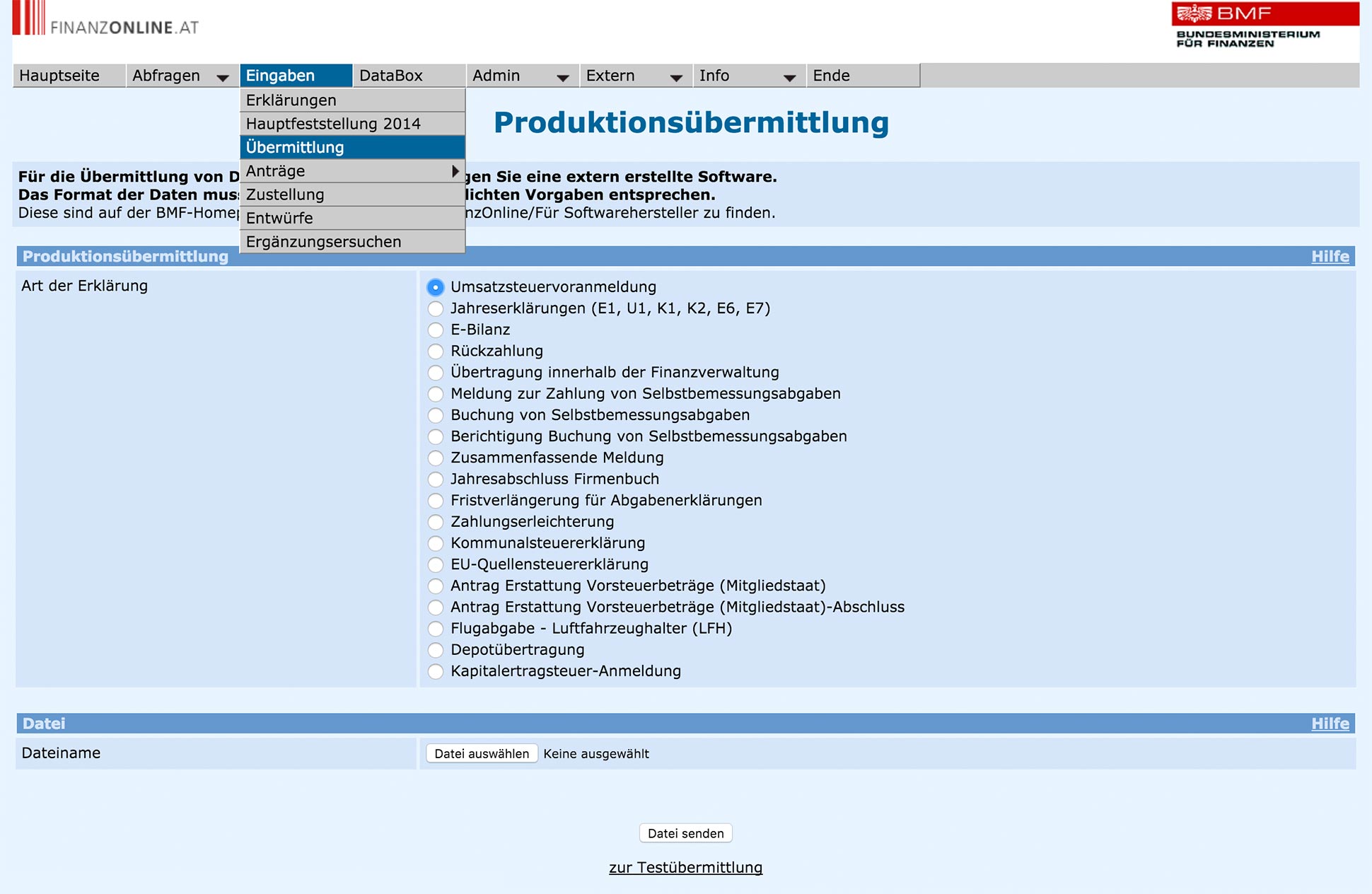
Task: Open the Extern dropdown menu
Action: pyautogui.click(x=636, y=76)
